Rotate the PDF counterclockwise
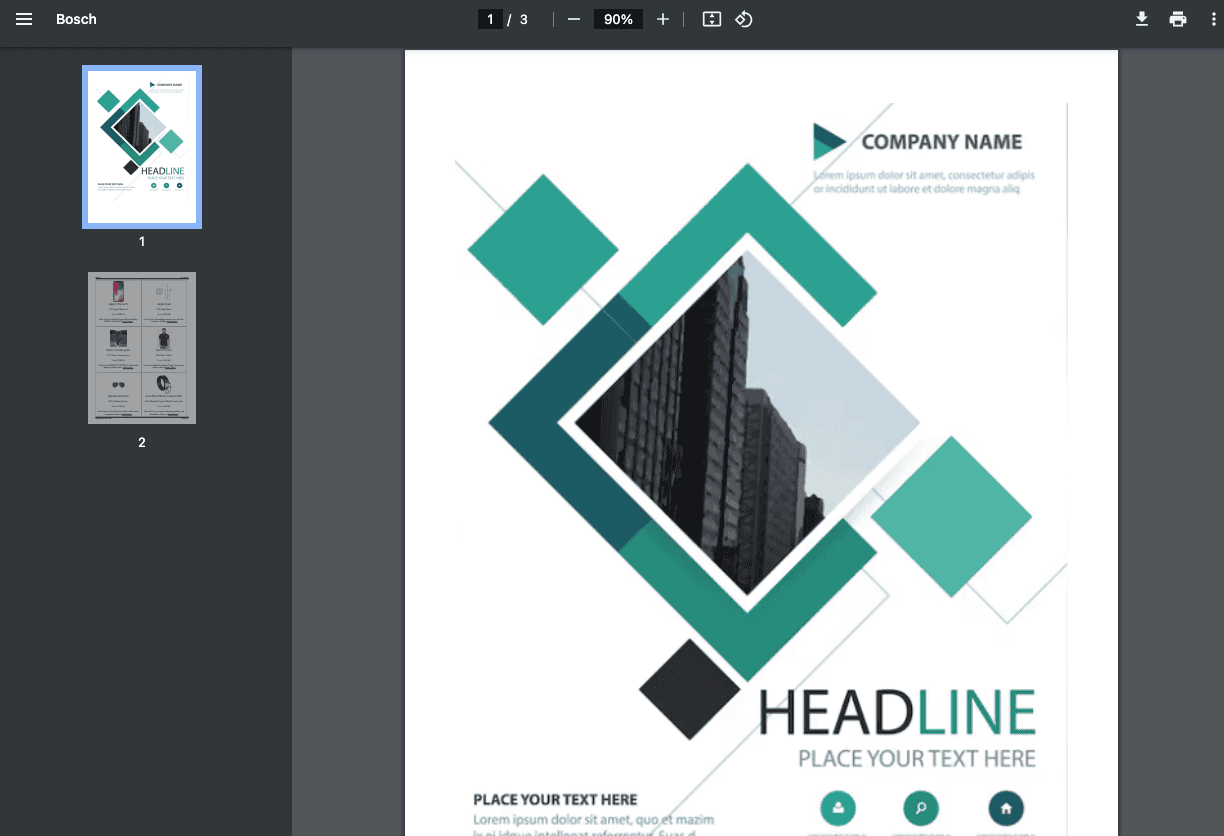Screen dimensions: 1224x836 [x=743, y=19]
